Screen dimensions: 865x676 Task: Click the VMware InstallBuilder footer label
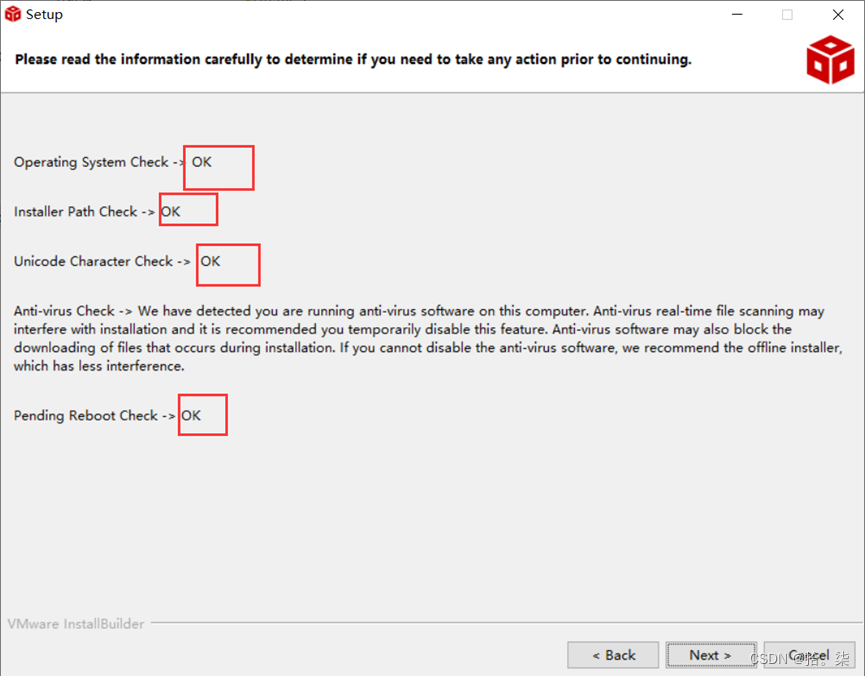click(x=76, y=624)
